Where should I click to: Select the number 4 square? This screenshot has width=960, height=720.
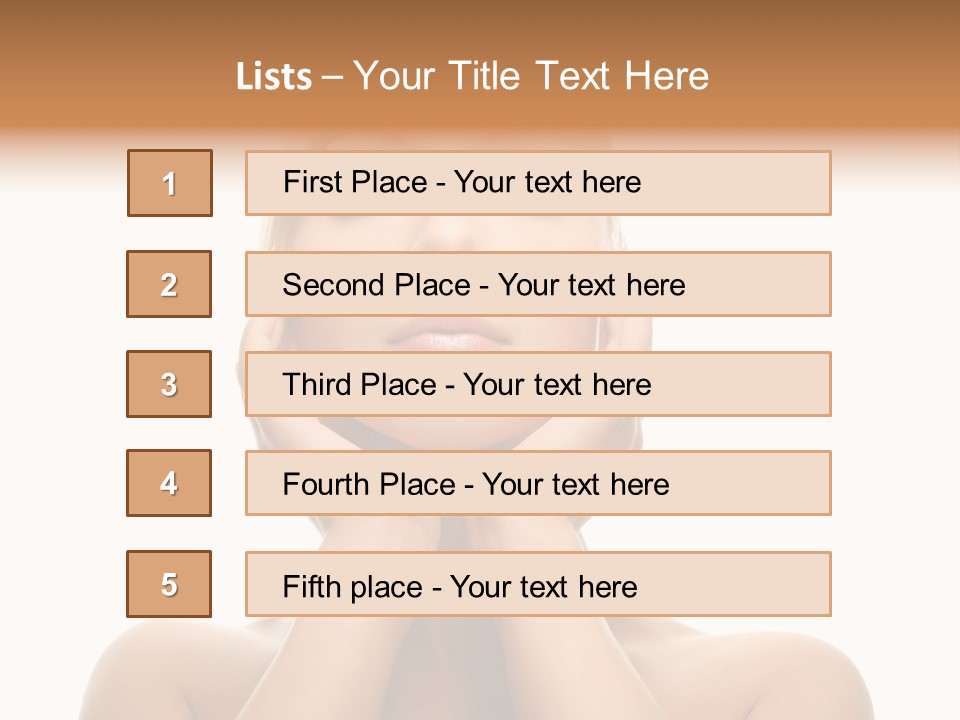coord(169,483)
